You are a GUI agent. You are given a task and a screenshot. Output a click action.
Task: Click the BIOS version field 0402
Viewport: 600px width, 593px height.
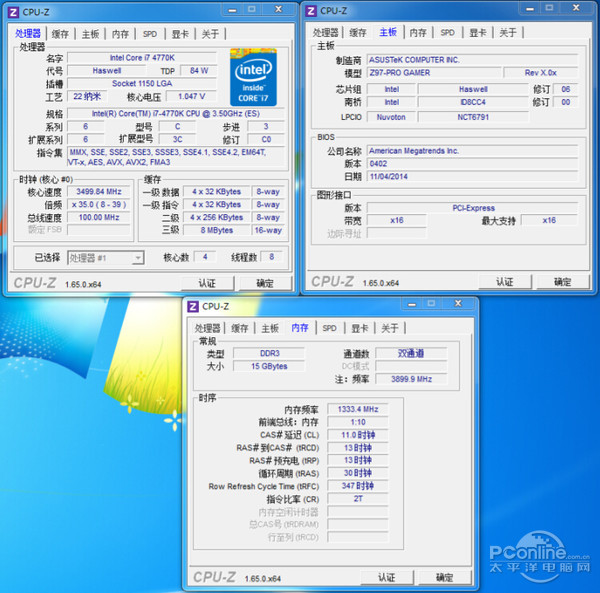(x=472, y=164)
